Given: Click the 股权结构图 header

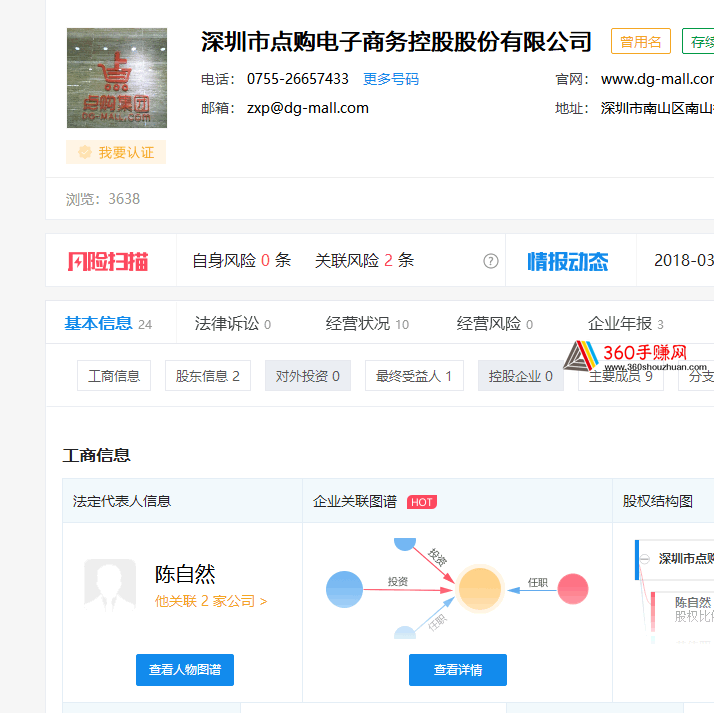Looking at the screenshot, I should 658,501.
